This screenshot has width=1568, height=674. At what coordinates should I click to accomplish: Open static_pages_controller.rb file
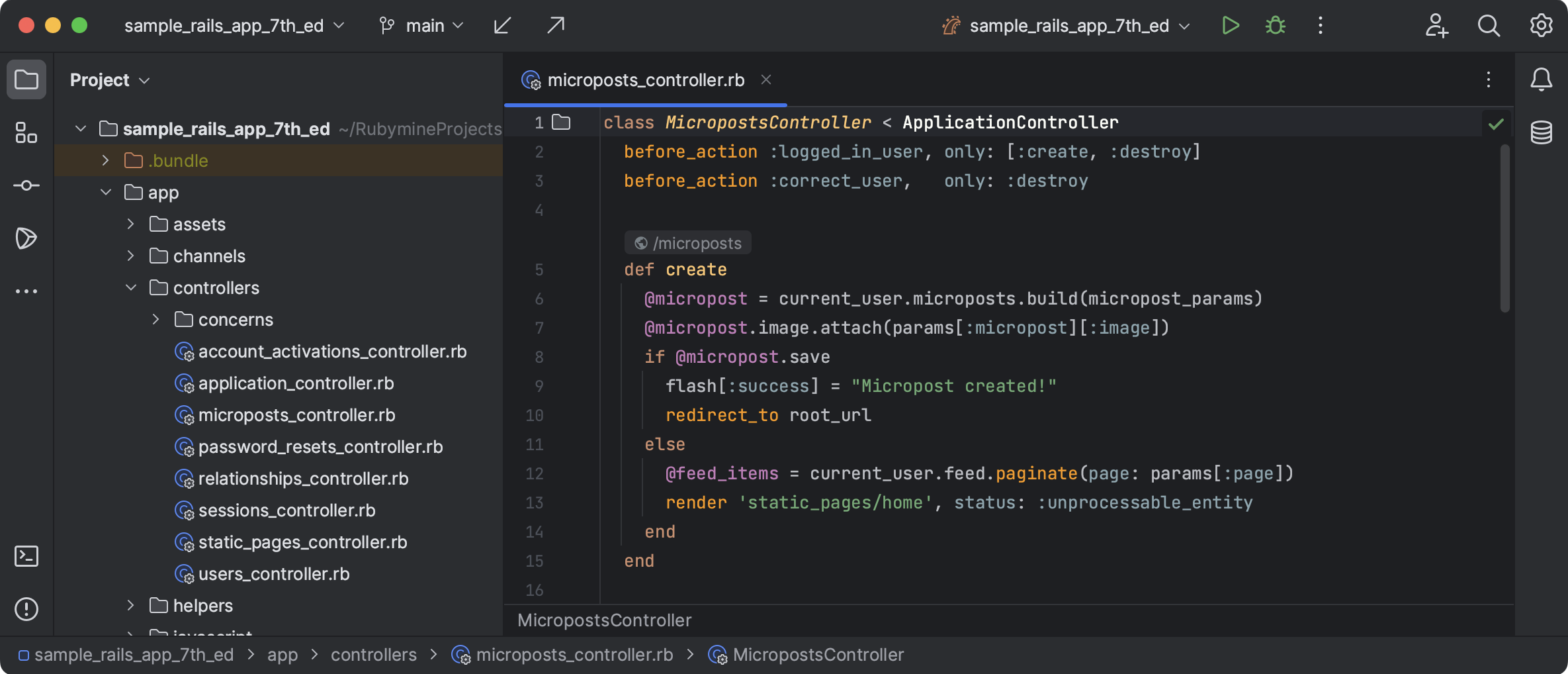[x=290, y=542]
